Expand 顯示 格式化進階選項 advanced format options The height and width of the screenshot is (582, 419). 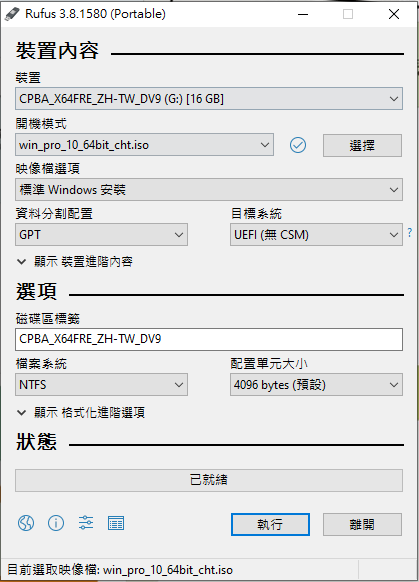pos(81,412)
